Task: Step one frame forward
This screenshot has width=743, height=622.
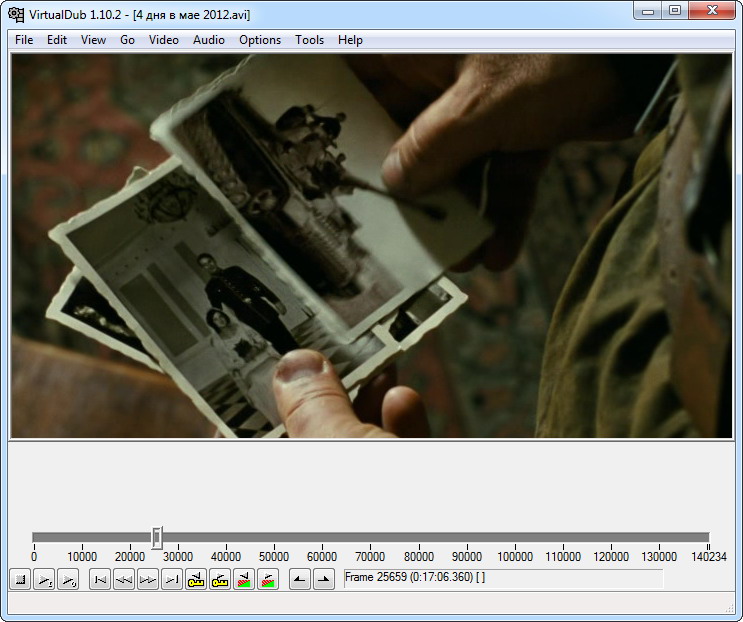Action: click(148, 579)
